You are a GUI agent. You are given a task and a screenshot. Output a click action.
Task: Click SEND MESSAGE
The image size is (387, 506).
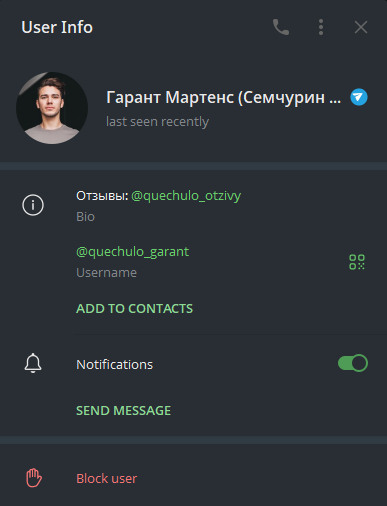pos(123,411)
